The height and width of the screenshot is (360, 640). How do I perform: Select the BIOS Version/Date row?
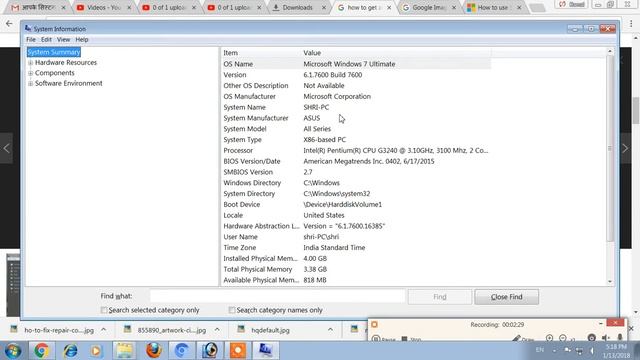point(356,161)
